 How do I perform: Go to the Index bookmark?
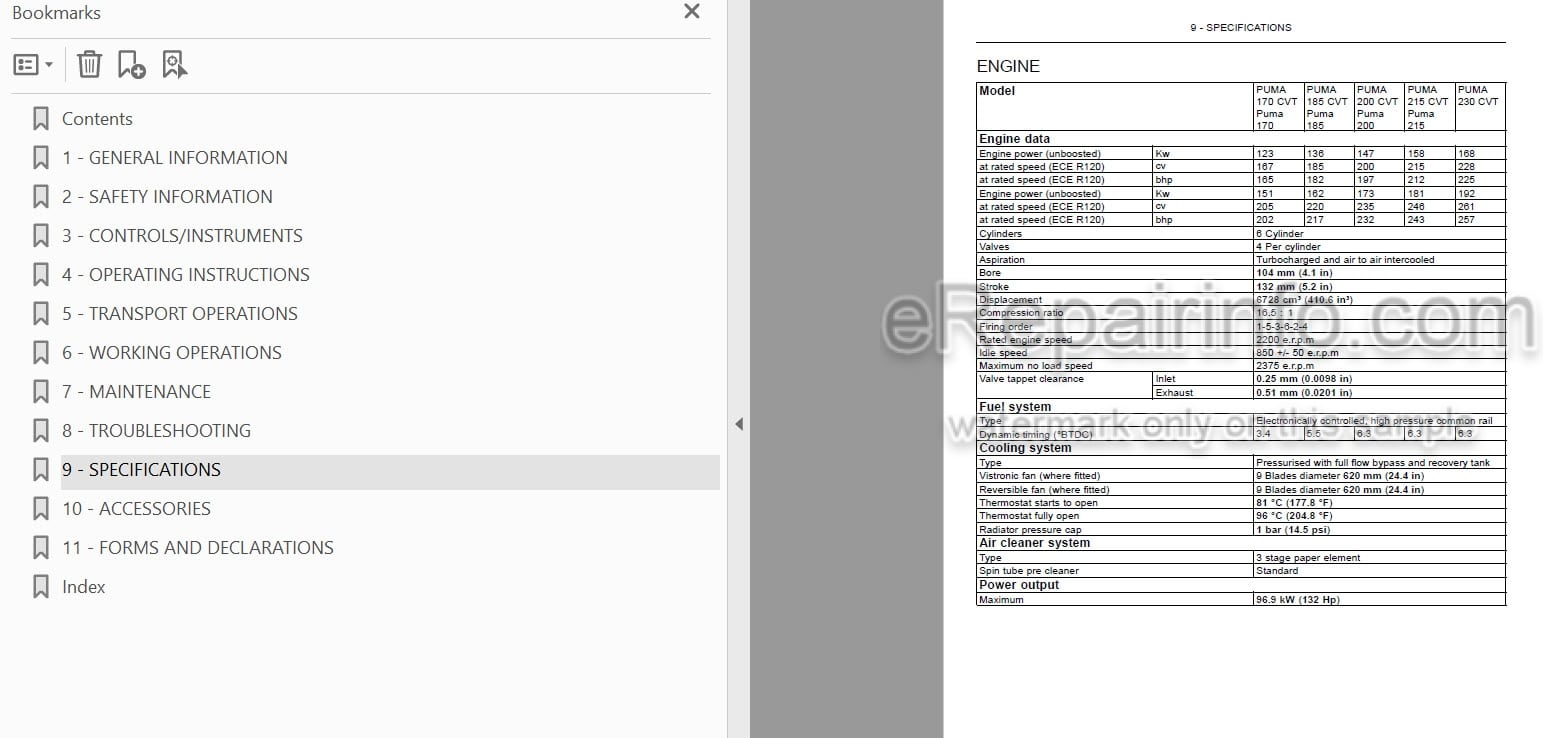point(83,587)
